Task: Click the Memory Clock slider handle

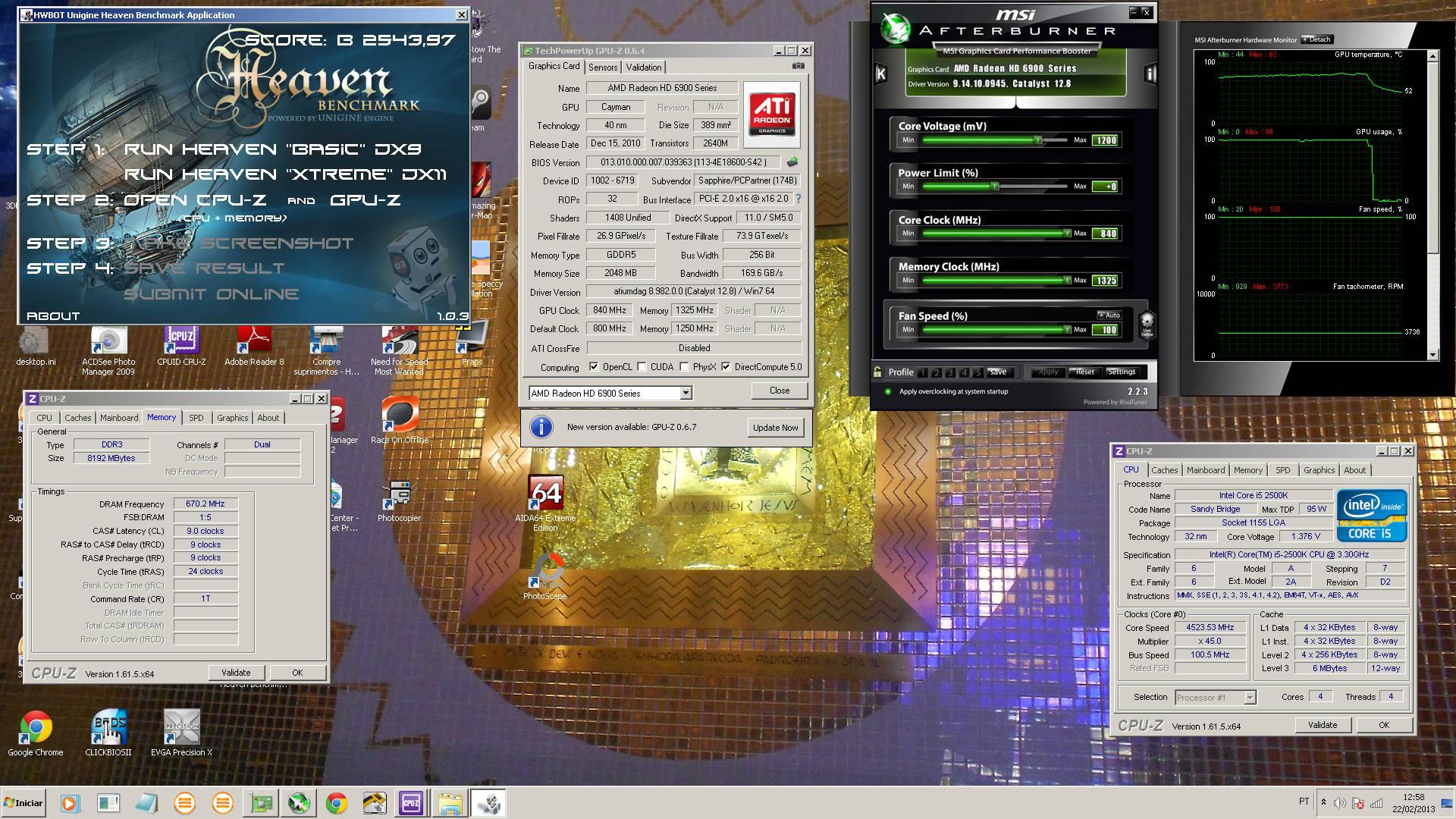Action: coord(1067,281)
